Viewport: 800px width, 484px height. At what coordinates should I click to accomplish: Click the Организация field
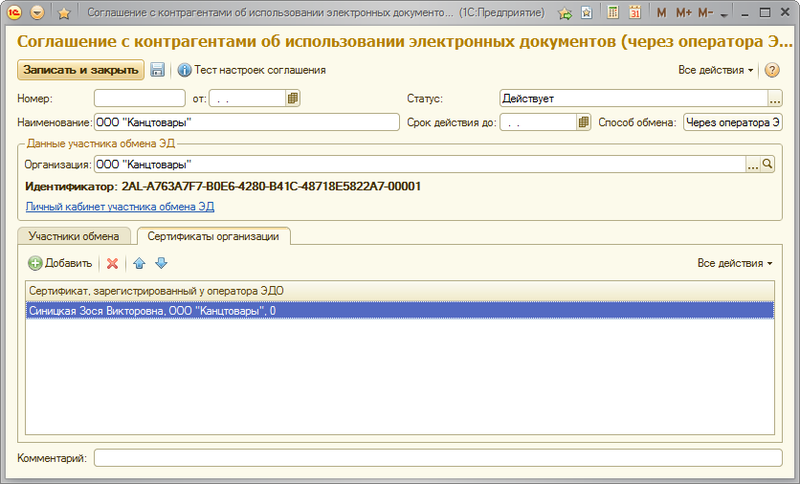[419, 164]
